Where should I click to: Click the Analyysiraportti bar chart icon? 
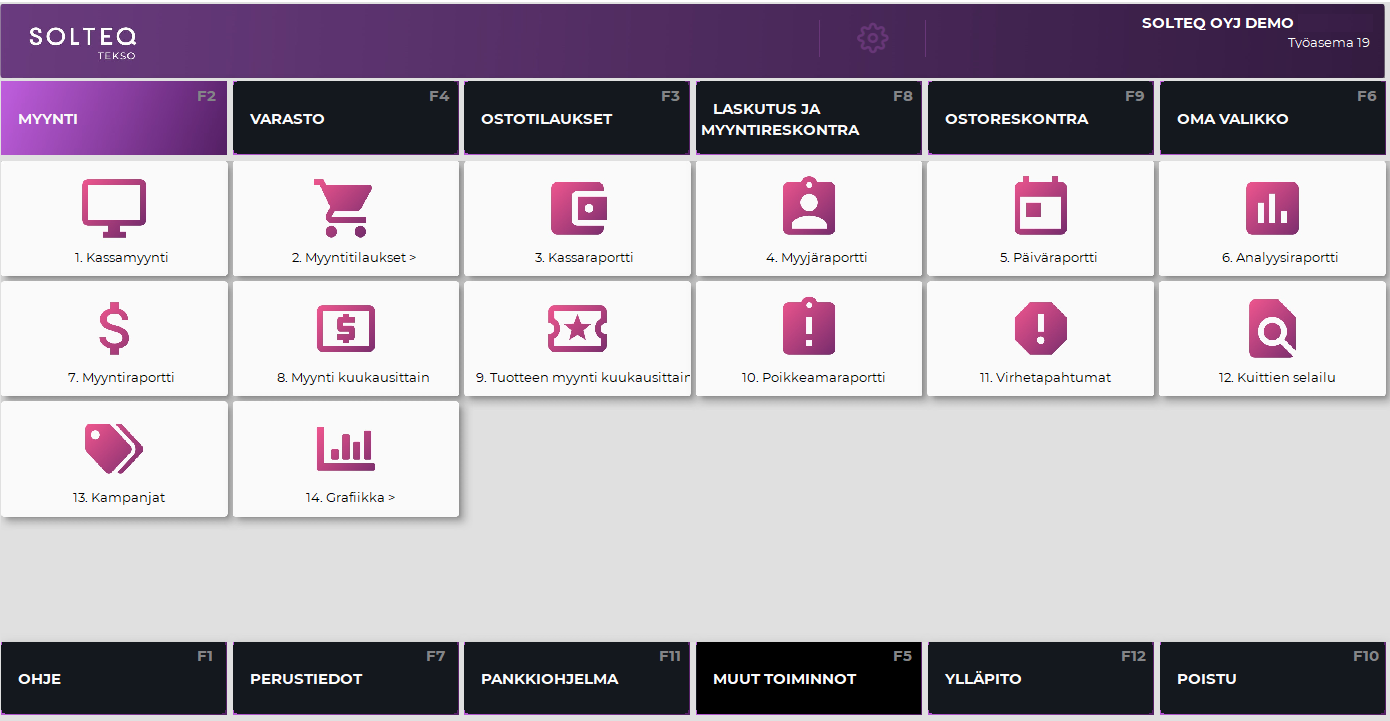click(x=1272, y=208)
